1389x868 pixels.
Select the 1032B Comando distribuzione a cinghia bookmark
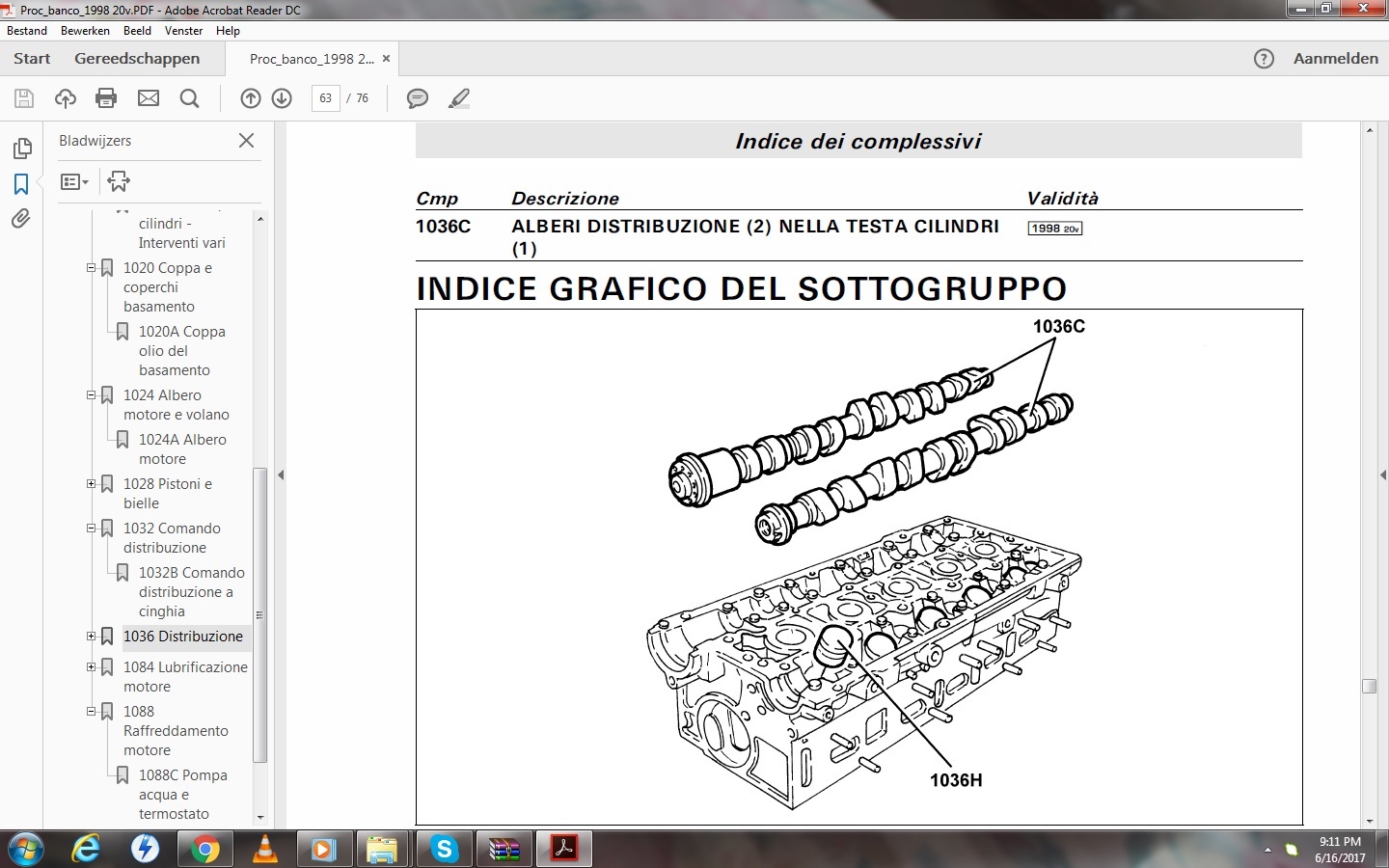point(191,592)
